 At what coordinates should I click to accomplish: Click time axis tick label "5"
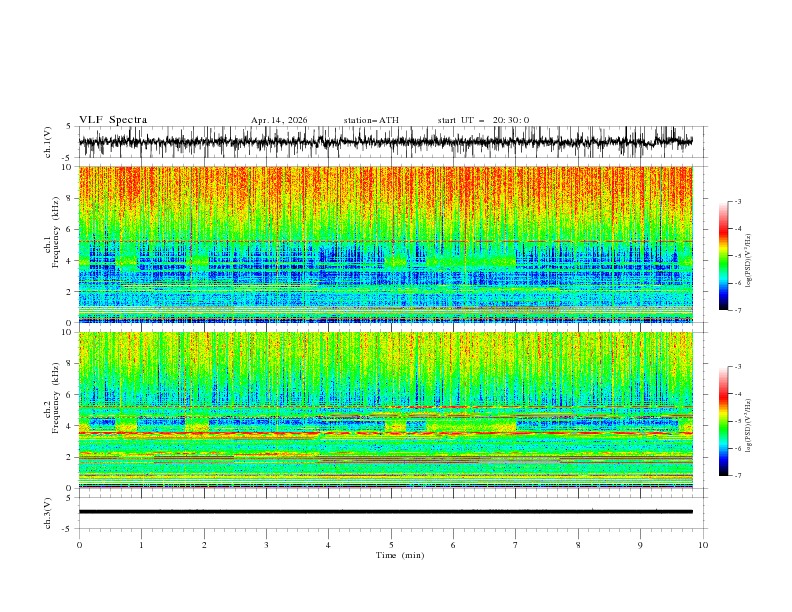pos(391,545)
